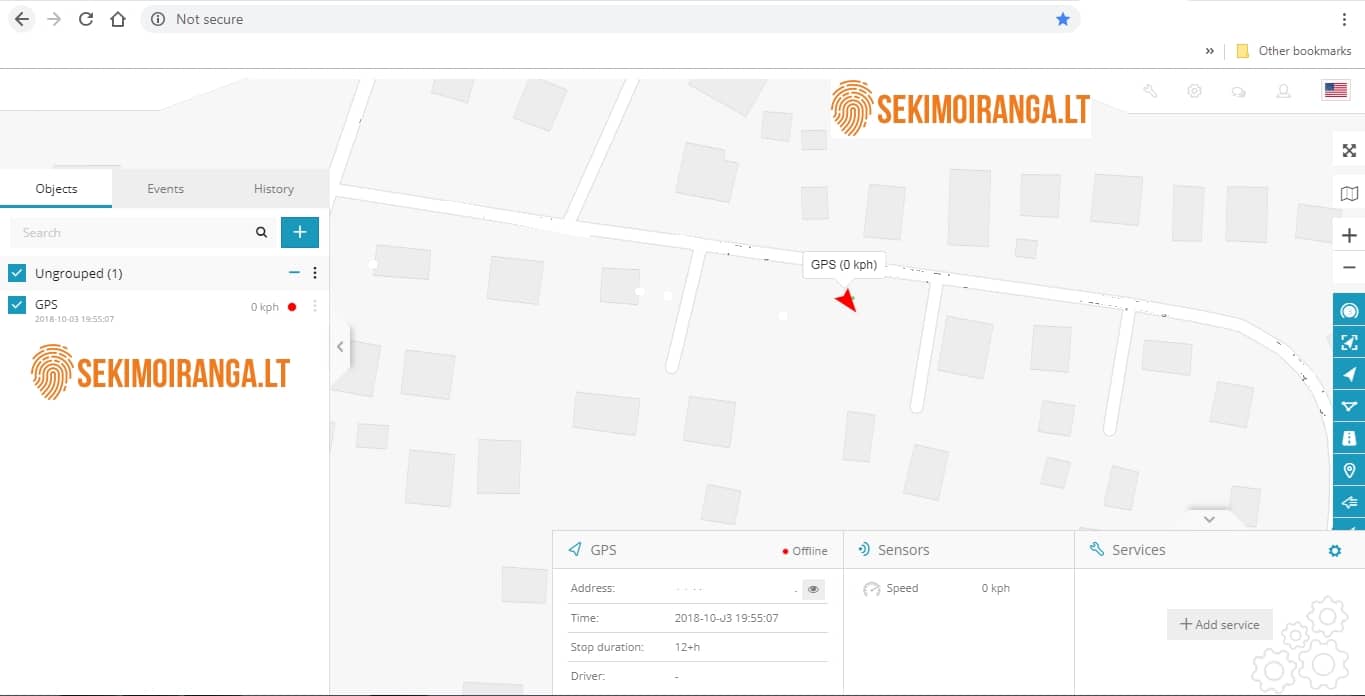
Task: Switch to the Events tab
Action: (165, 189)
